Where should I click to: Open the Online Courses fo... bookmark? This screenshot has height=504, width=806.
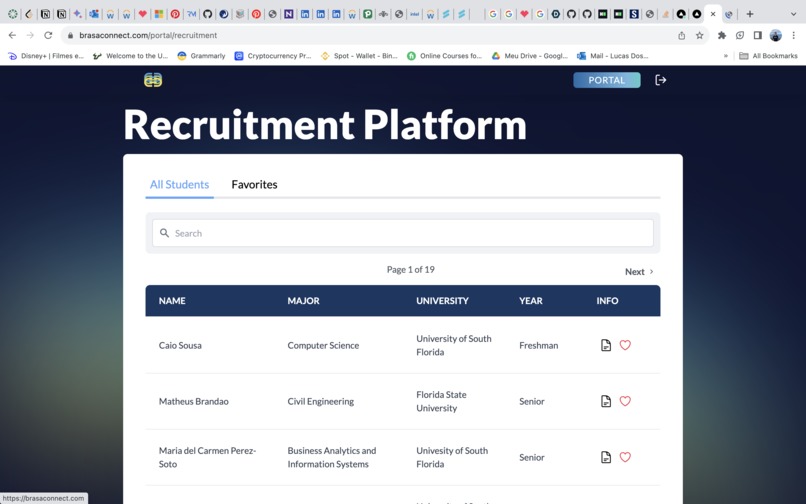point(445,56)
